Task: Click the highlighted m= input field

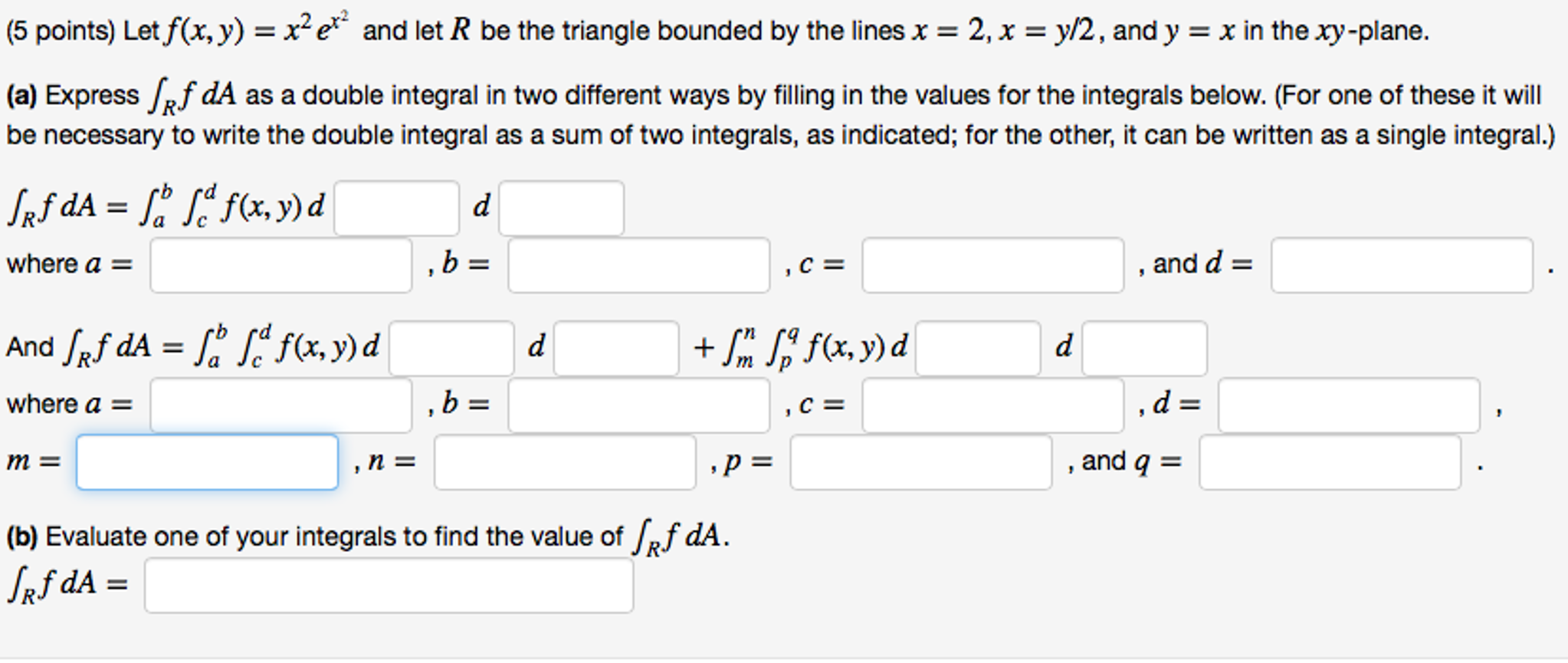Action: [x=207, y=462]
